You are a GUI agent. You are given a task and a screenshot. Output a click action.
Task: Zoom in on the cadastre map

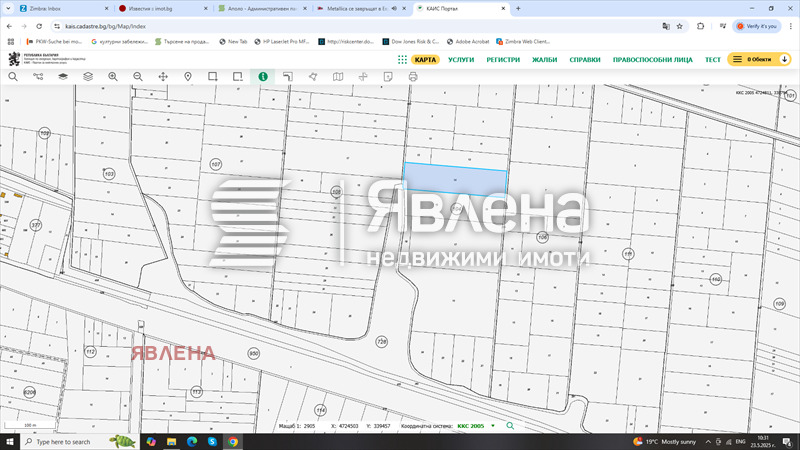(x=113, y=76)
